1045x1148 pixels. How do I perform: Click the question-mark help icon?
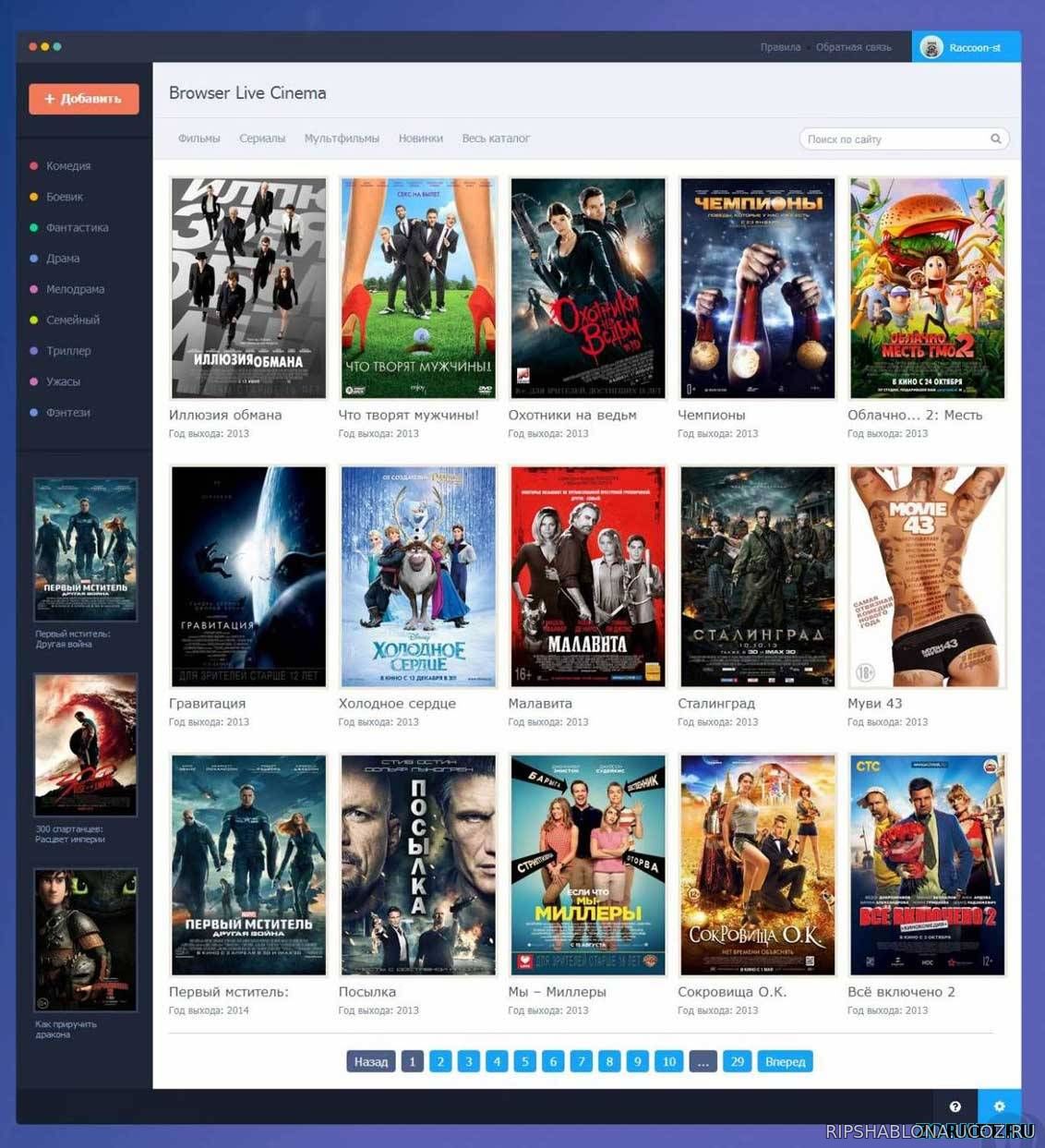956,1106
